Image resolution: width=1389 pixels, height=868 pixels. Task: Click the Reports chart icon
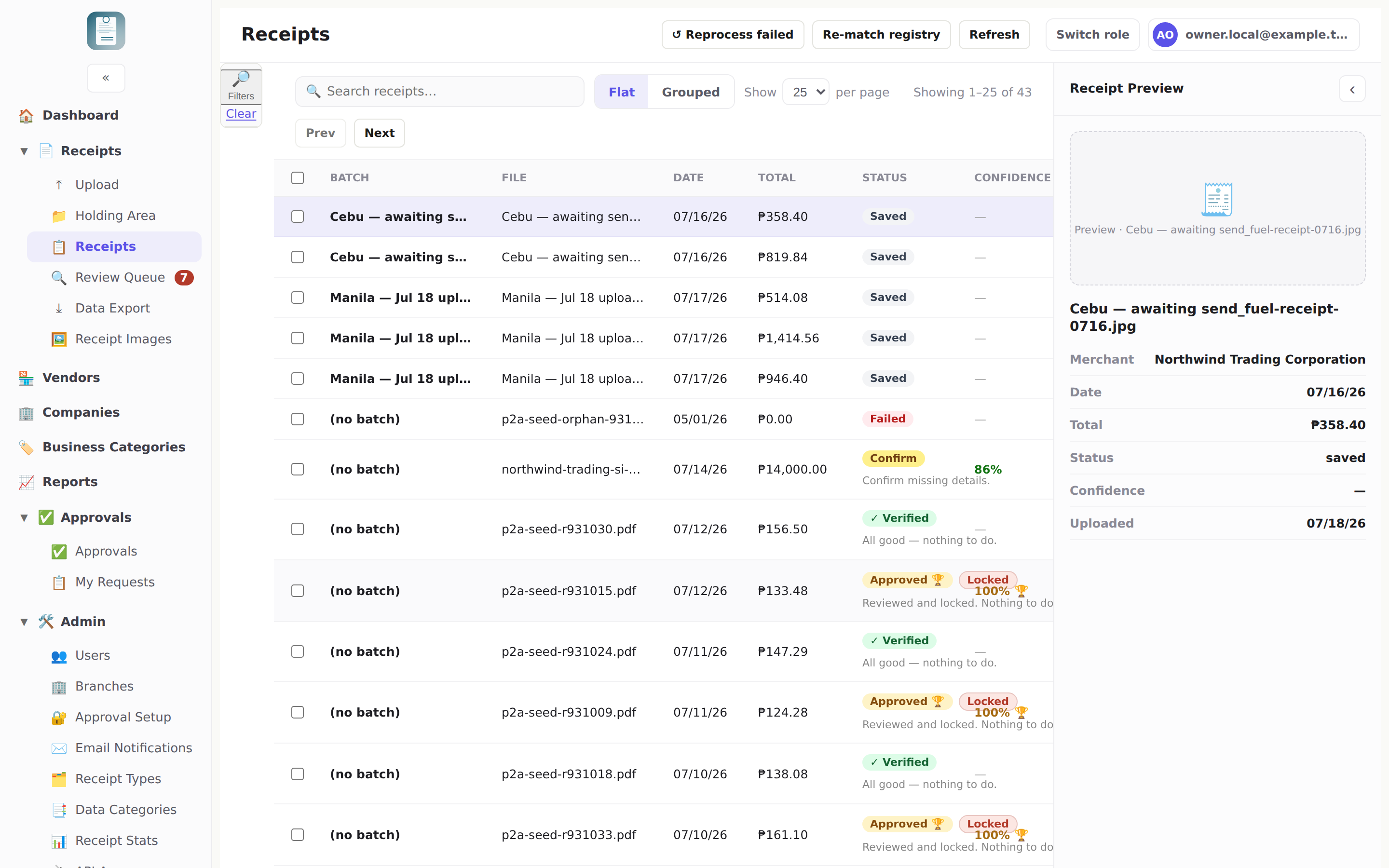coord(26,482)
